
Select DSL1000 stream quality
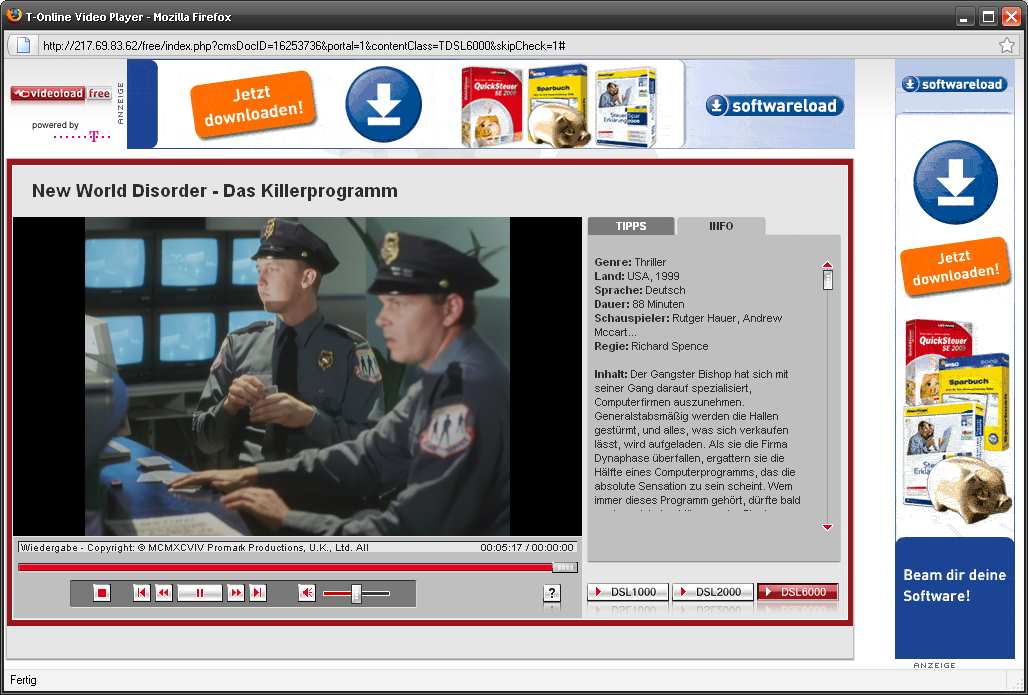pos(628,592)
